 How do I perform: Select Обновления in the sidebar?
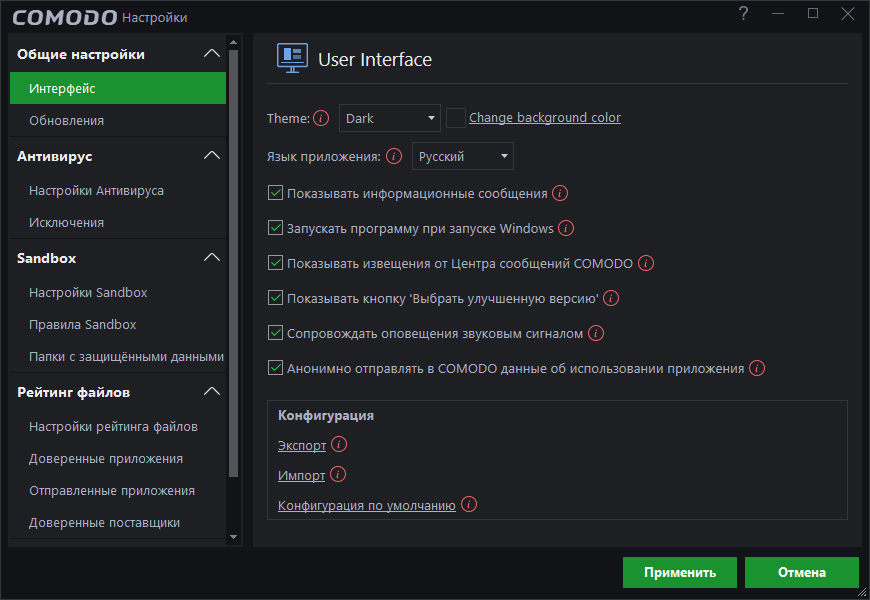coord(67,121)
